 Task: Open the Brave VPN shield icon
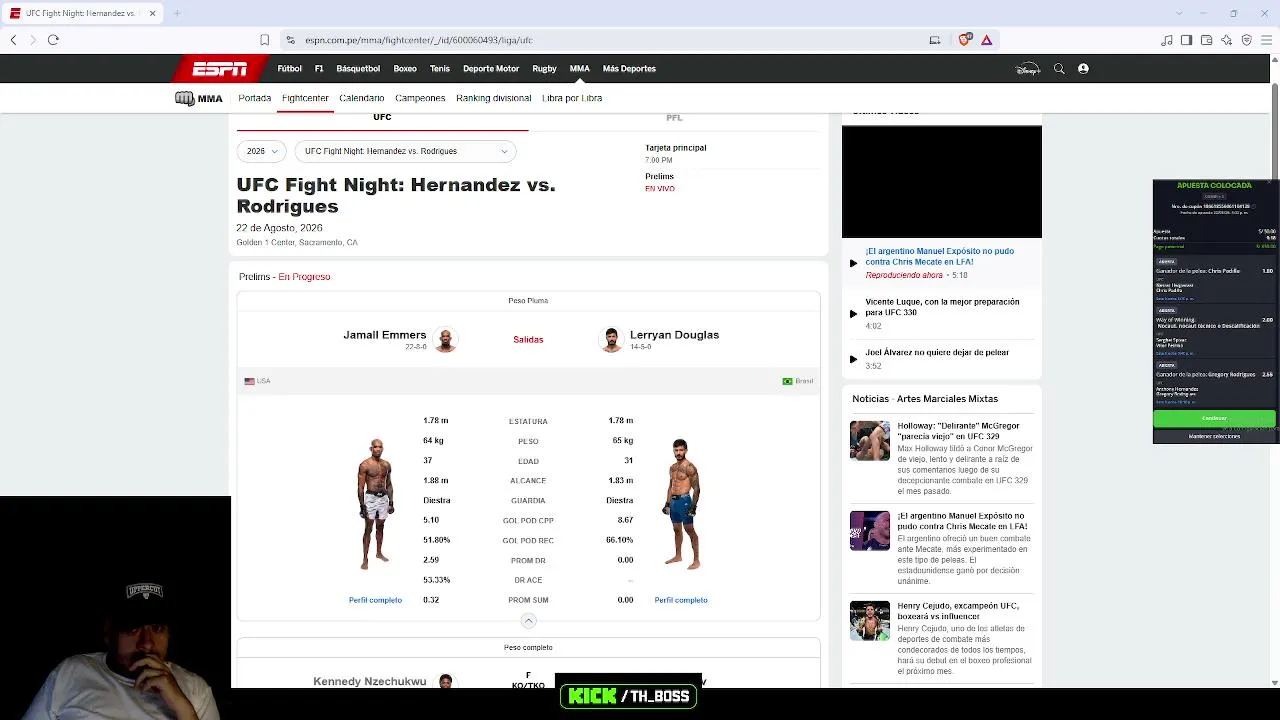point(1247,40)
